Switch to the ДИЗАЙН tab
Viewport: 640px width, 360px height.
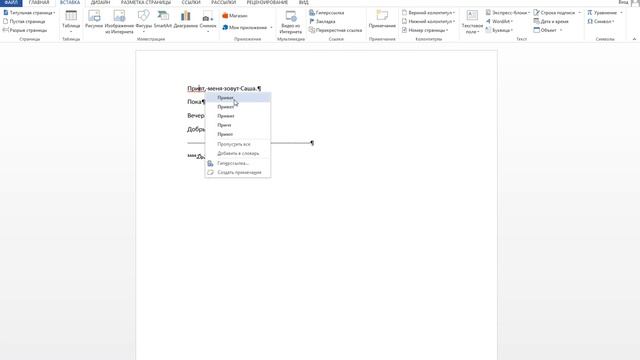point(100,2)
